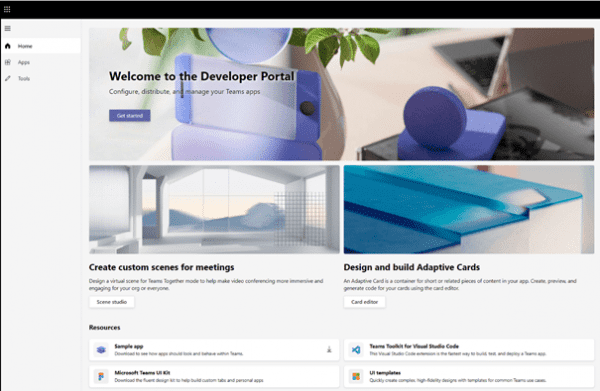Screen dimensions: 600x391
Task: Open the app launcher grid icon
Action: coord(7,9)
